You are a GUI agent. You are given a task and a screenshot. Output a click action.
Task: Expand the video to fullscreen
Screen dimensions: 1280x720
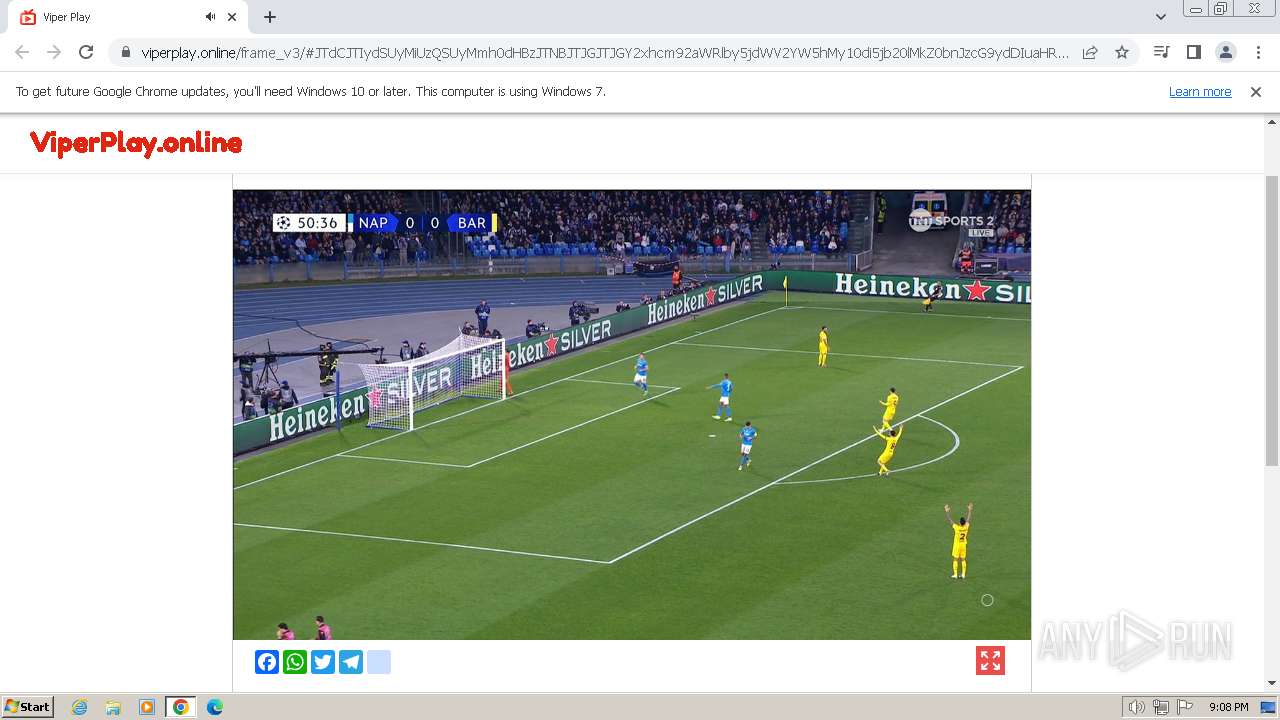(x=990, y=661)
